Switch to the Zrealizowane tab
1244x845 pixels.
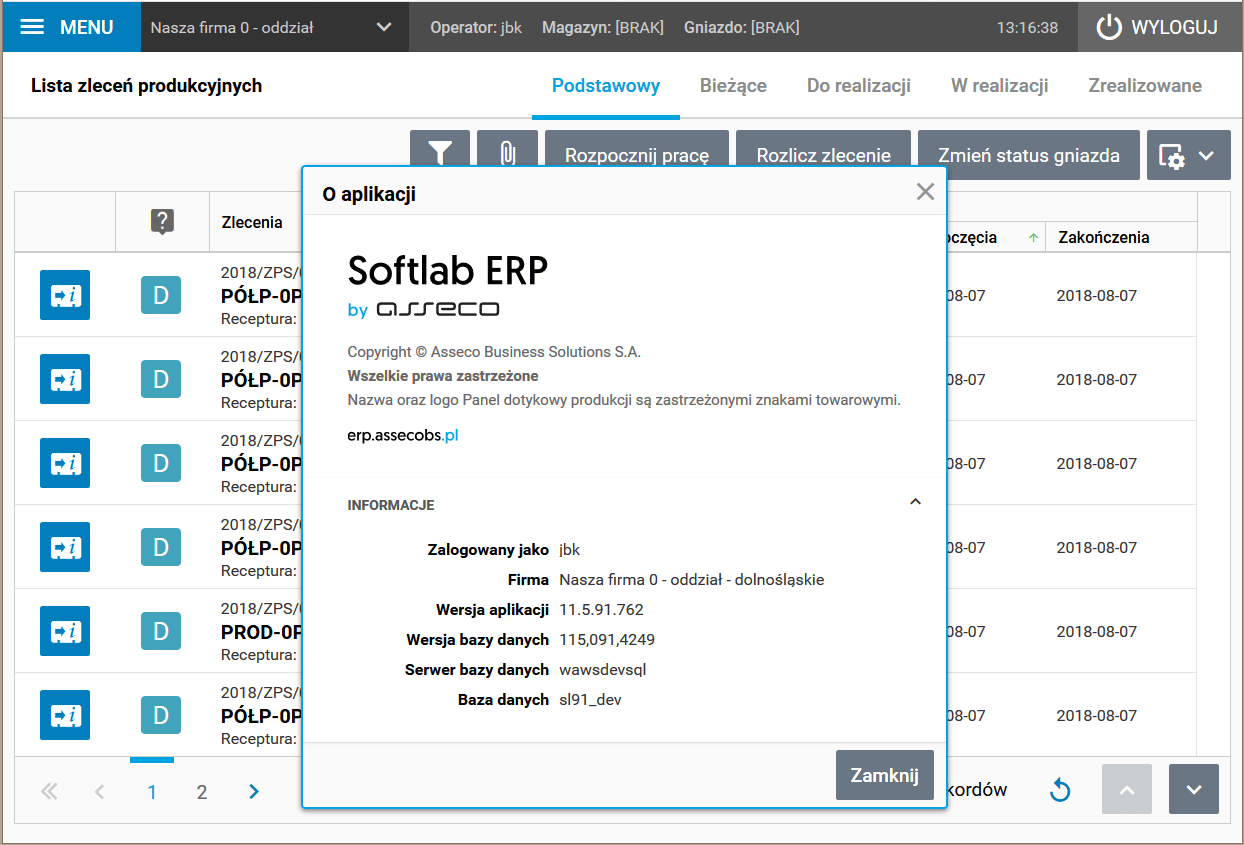pos(1145,86)
